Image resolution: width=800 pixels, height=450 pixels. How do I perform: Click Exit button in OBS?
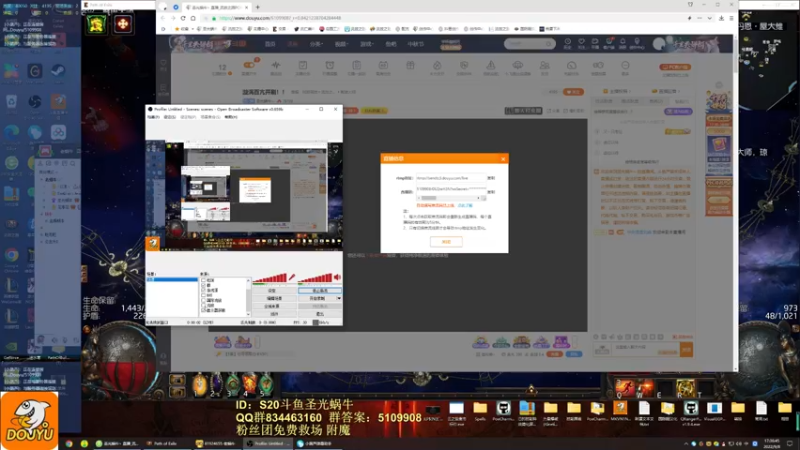[320, 314]
